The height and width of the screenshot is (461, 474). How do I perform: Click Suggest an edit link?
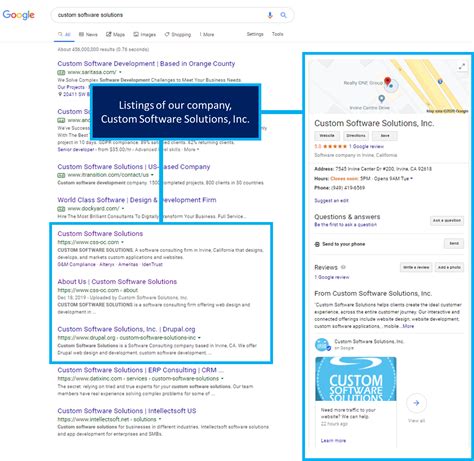point(331,201)
